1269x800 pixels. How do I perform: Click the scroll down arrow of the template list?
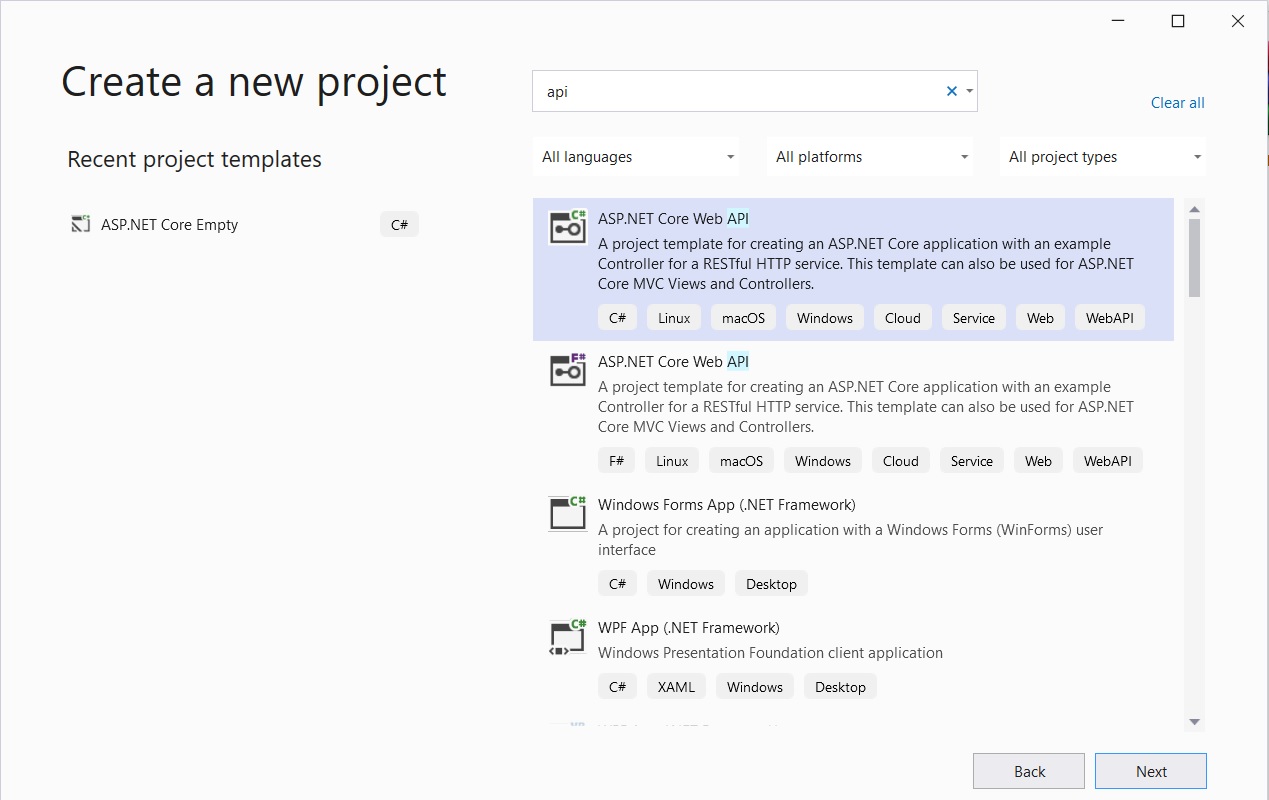click(x=1194, y=722)
